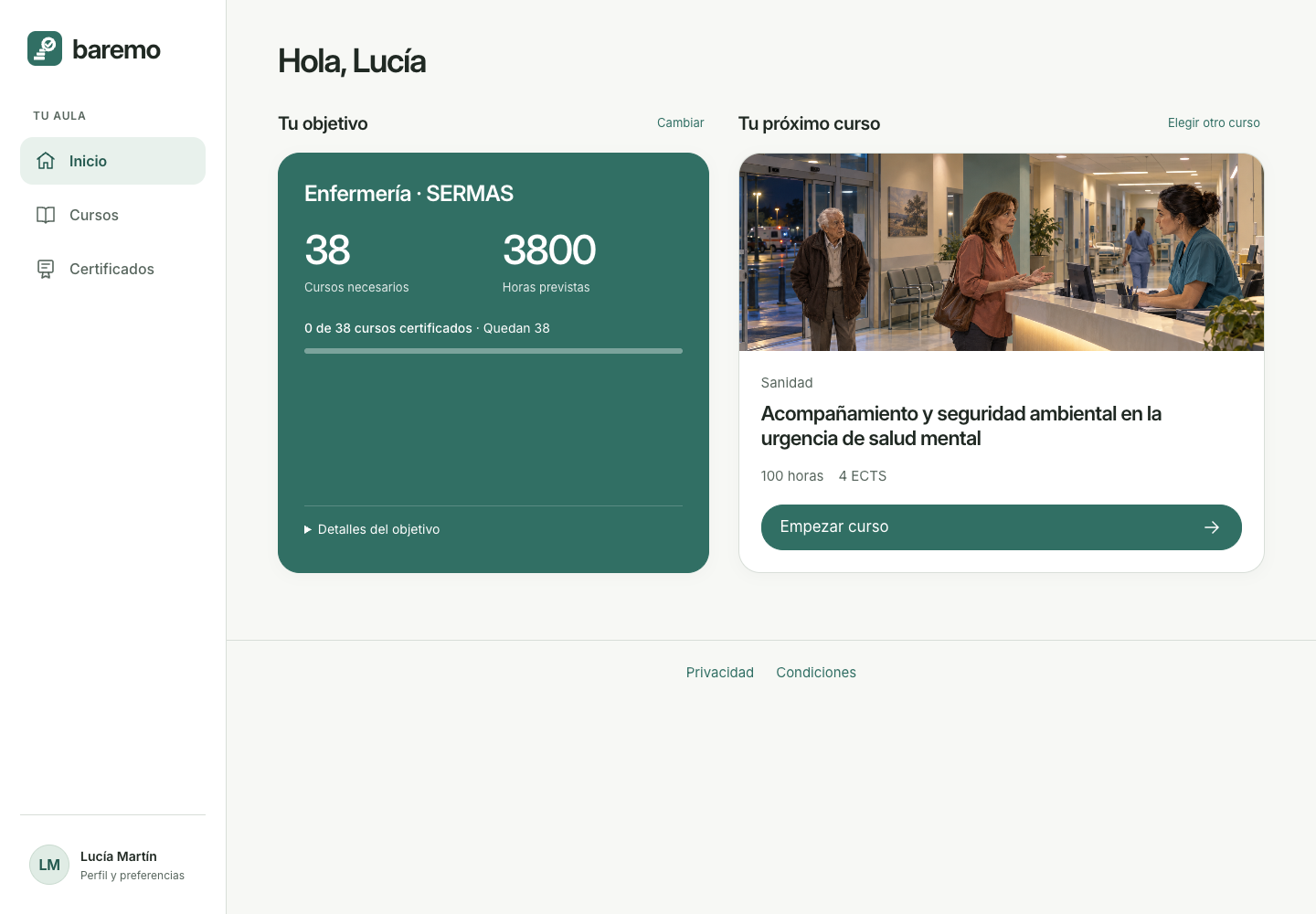Screen dimensions: 1316x914
Task: Go to Cursos in the sidebar
Action: point(112,215)
